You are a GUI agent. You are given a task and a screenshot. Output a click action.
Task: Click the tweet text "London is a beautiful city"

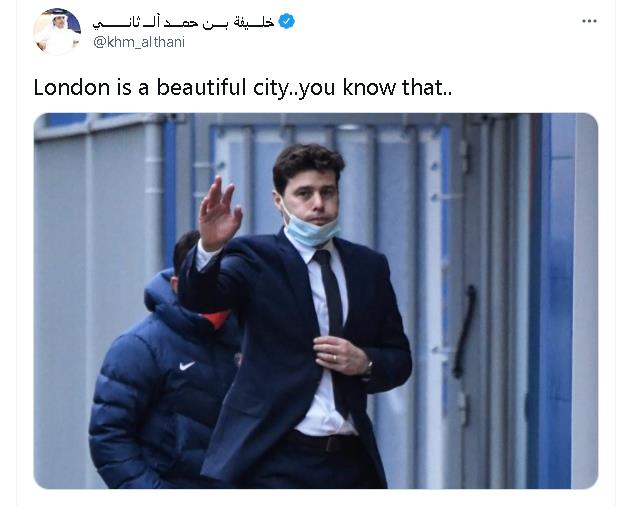160,87
